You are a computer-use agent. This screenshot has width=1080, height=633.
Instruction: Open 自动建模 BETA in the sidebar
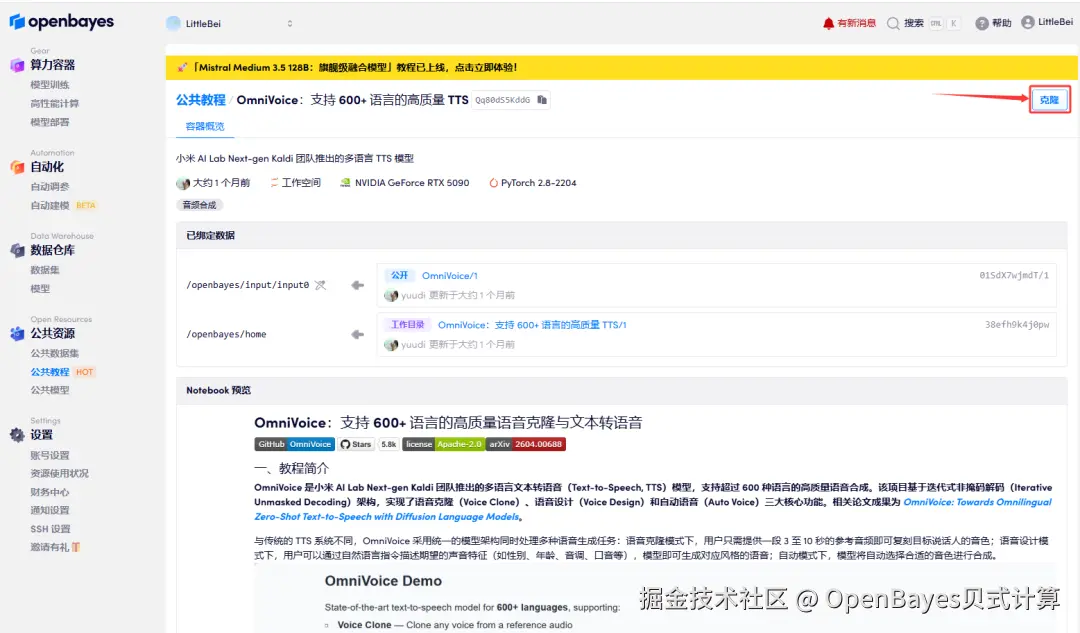click(x=63, y=205)
